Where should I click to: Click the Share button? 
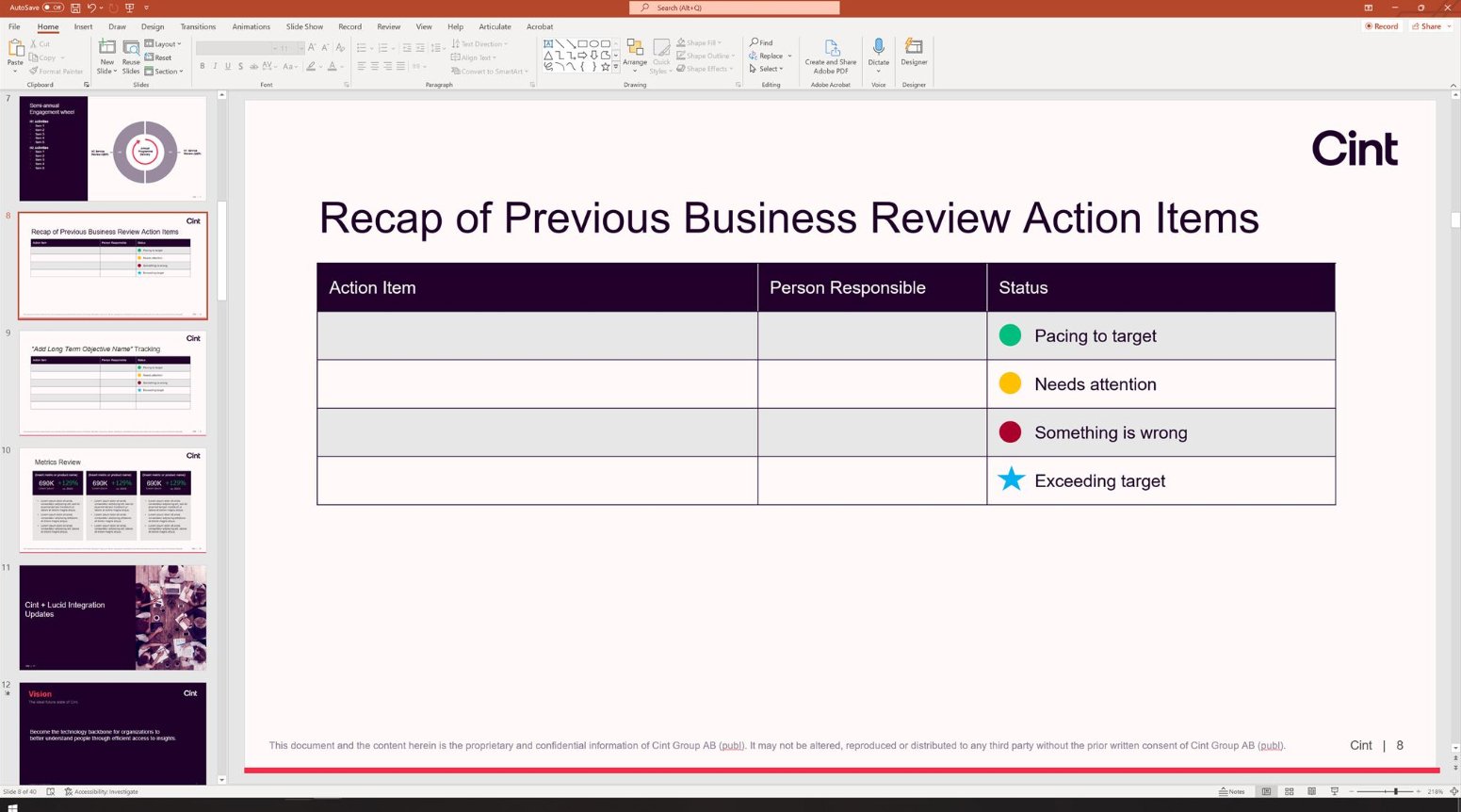click(1430, 26)
